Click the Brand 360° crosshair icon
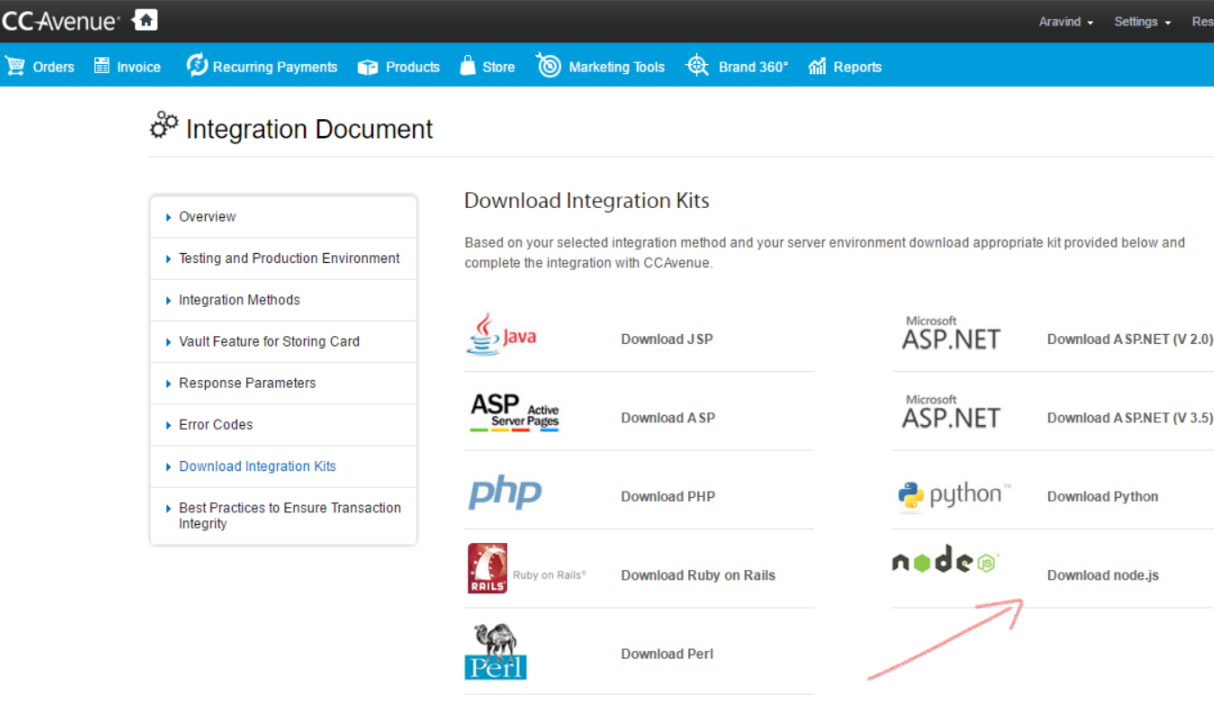 coord(697,66)
